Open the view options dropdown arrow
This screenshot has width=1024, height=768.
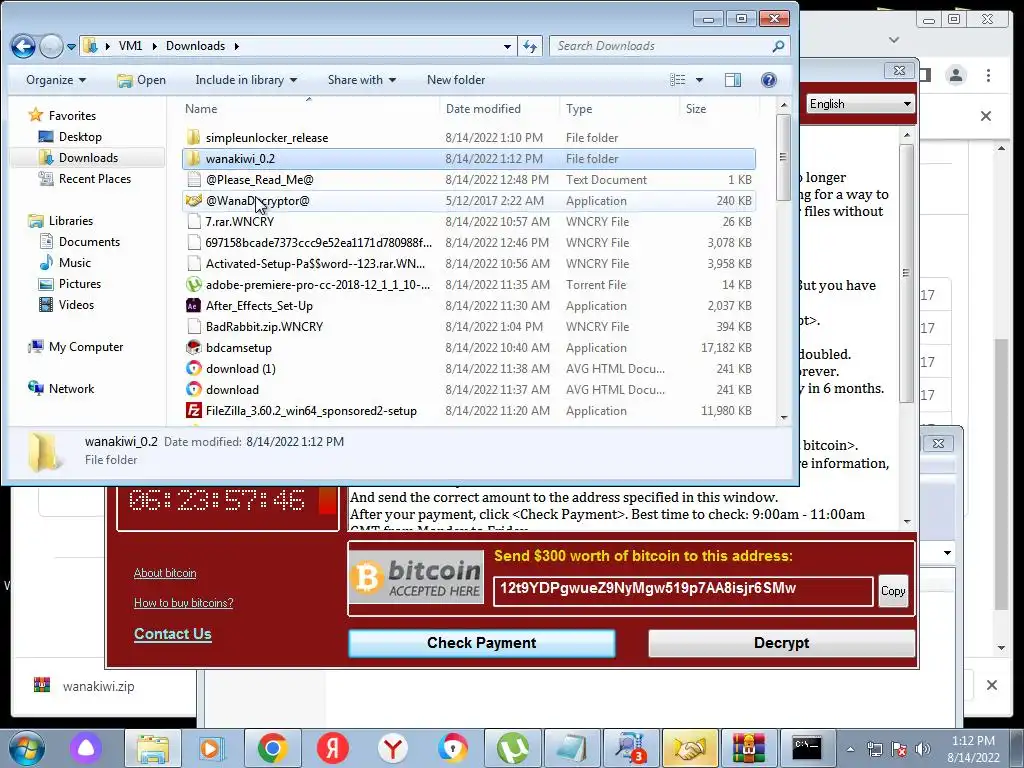(699, 80)
